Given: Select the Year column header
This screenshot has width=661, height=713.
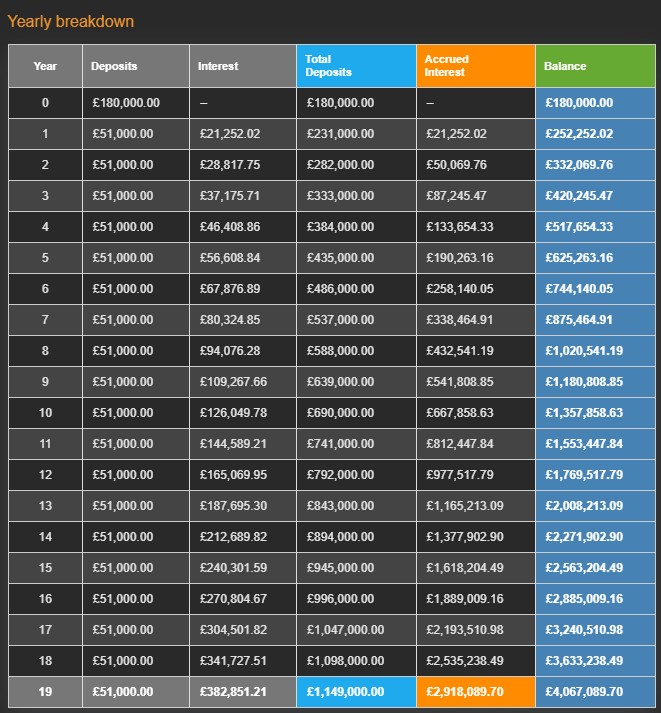Looking at the screenshot, I should (45, 66).
